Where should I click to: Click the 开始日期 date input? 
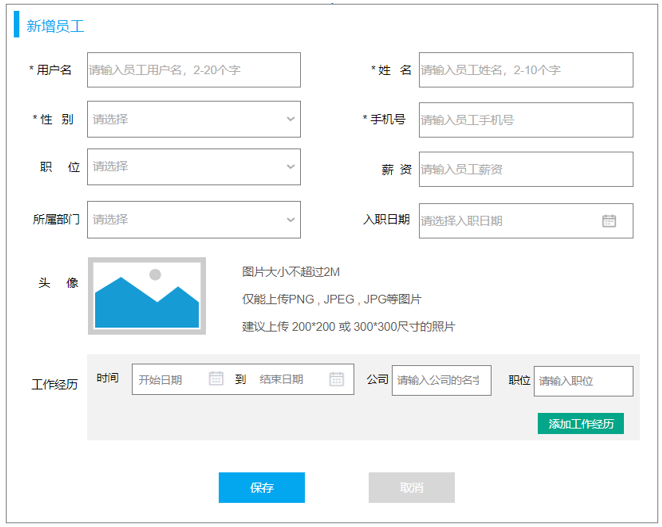(168, 380)
